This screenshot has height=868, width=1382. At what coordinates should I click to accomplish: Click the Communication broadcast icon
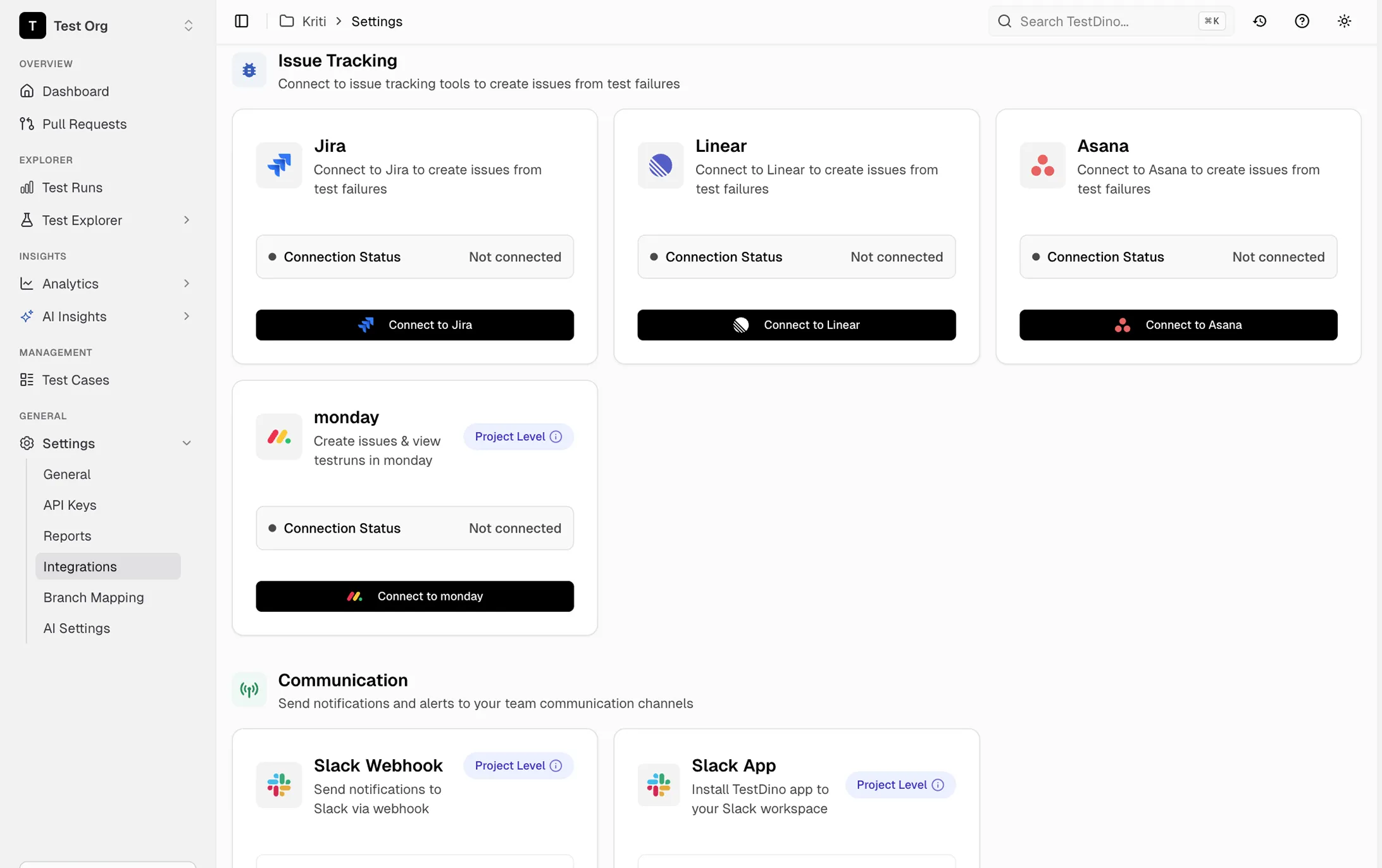(249, 690)
